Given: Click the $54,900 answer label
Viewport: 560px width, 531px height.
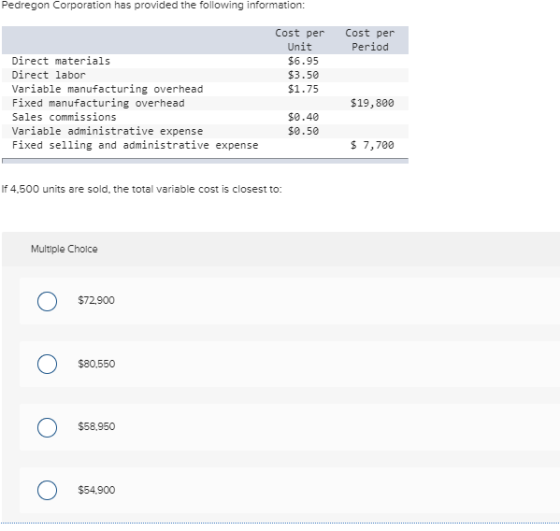Looking at the screenshot, I should (x=96, y=490).
